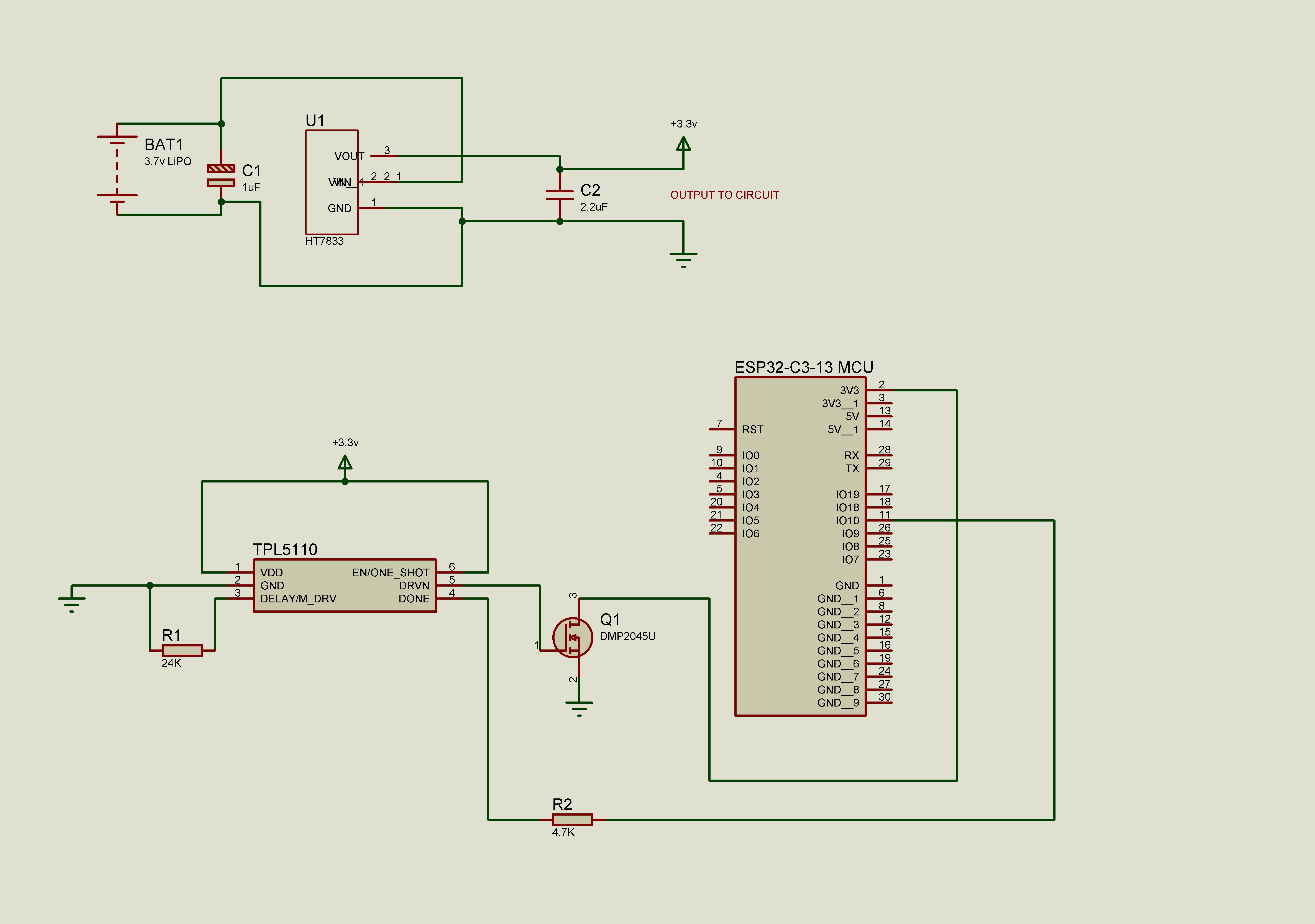Click the ESP32-C3-13 MCU component body
This screenshot has width=1315, height=924.
tap(800, 546)
